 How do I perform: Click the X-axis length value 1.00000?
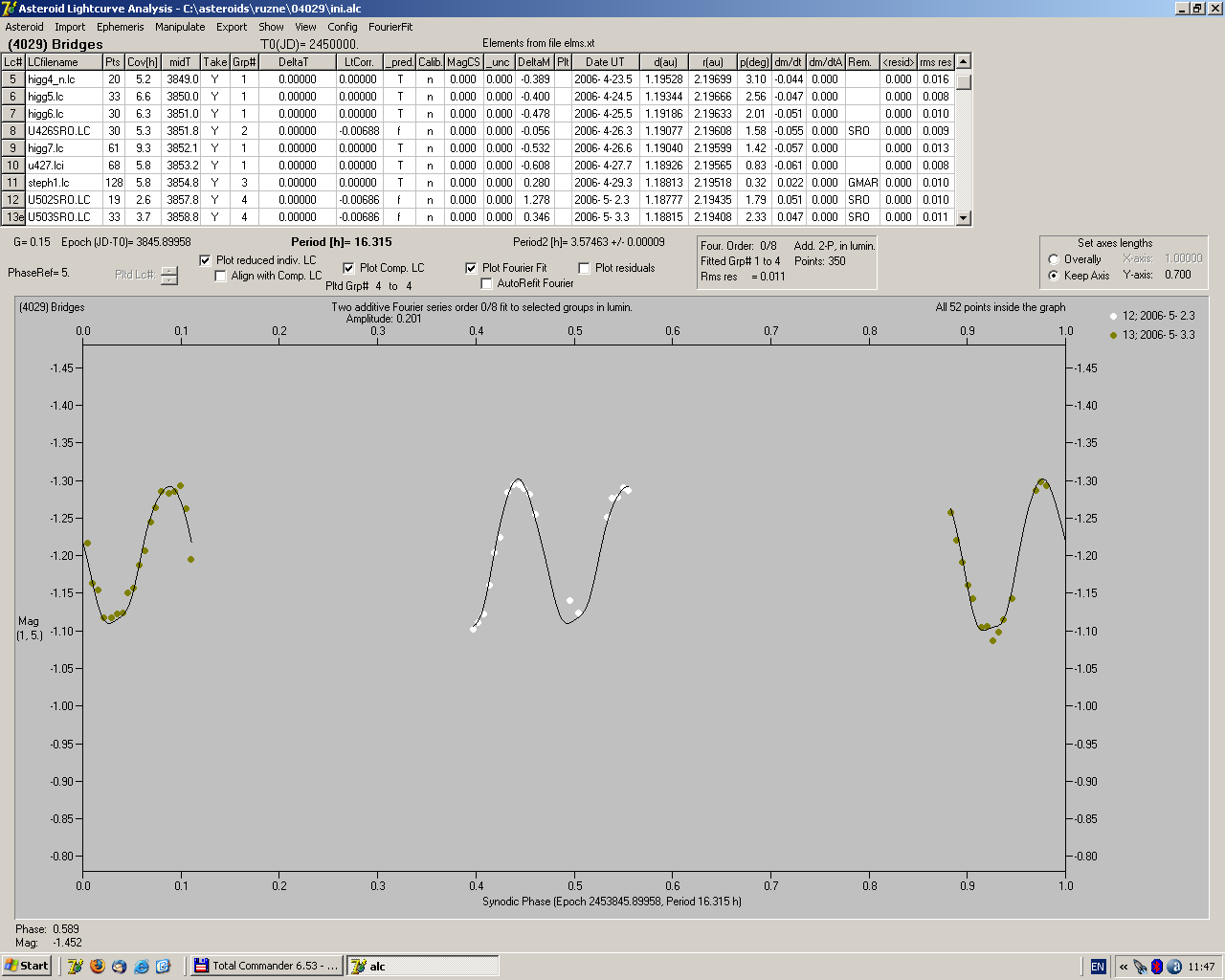pyautogui.click(x=1183, y=258)
